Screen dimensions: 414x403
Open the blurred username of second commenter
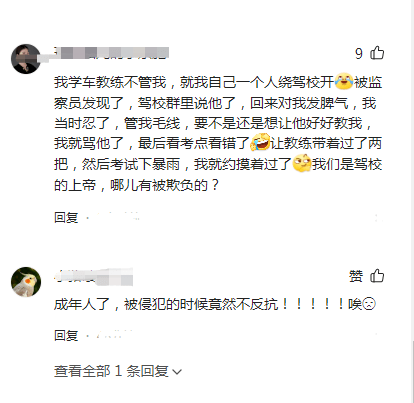coord(94,277)
